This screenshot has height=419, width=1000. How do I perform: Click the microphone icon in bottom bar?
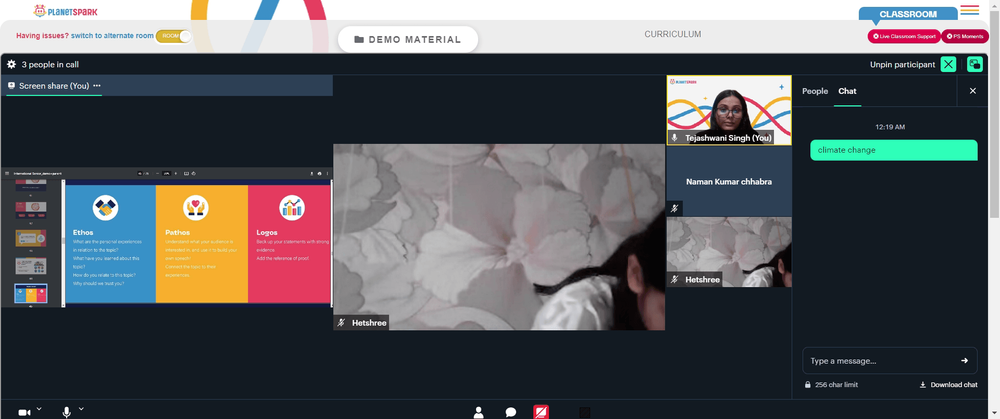coord(66,412)
